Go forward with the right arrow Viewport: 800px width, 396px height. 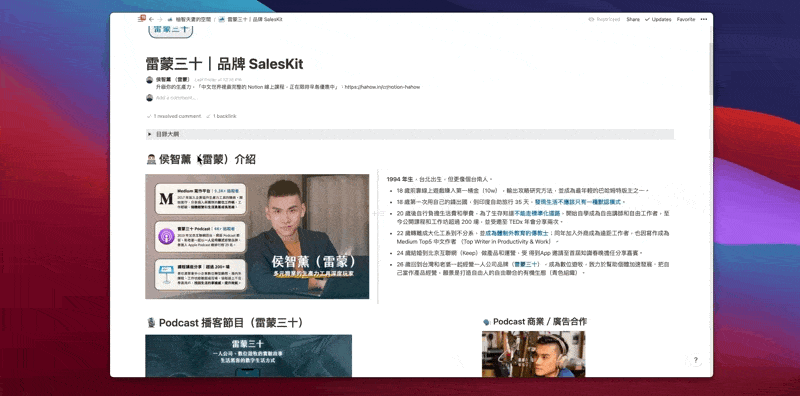[x=160, y=19]
